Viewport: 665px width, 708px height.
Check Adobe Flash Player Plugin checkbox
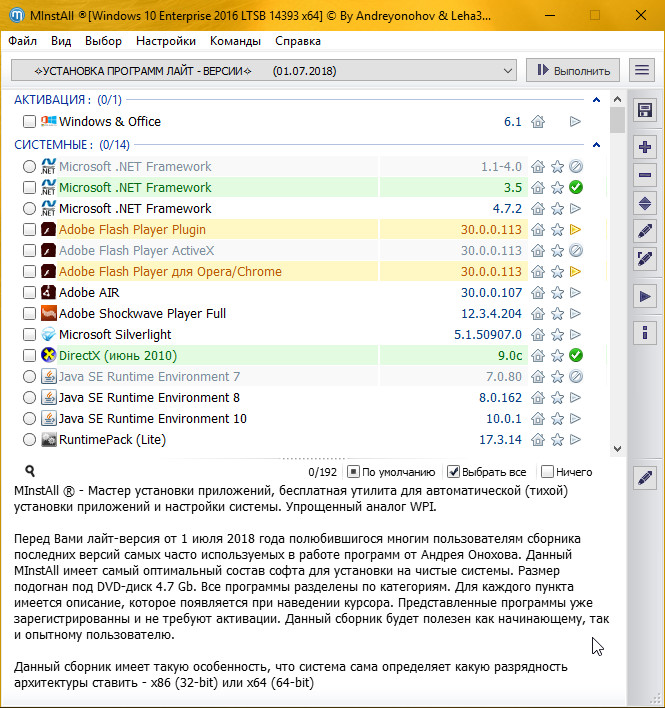[29, 229]
